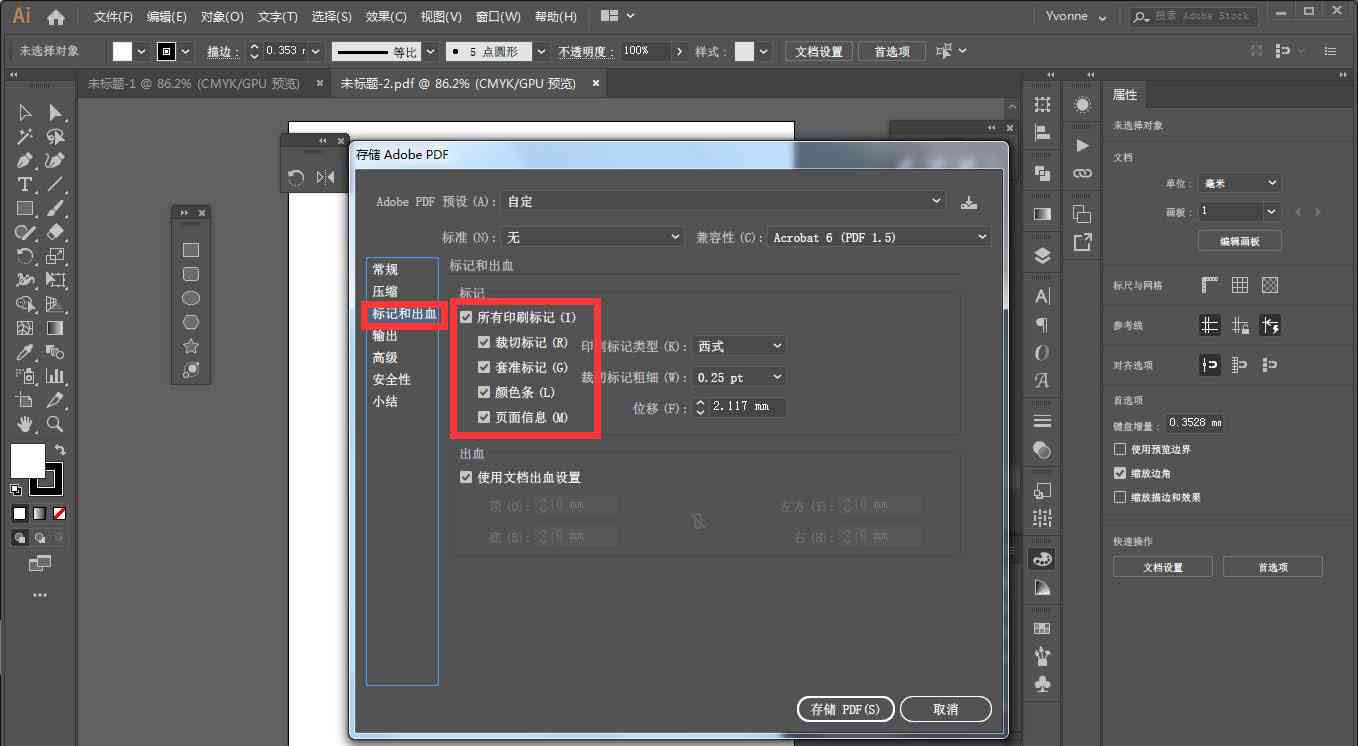Click the fill swatch in control bar
Screen dimensions: 1358x746
tap(123, 51)
